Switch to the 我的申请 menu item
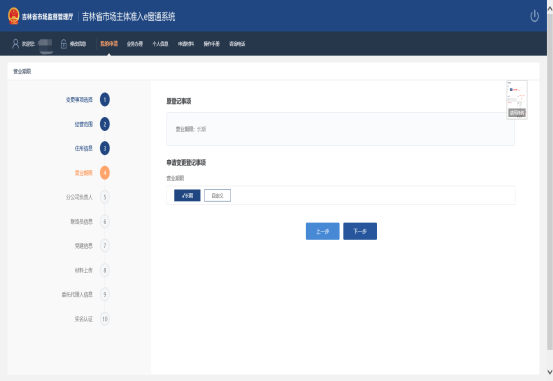Viewport: 553px width, 381px height. (109, 44)
